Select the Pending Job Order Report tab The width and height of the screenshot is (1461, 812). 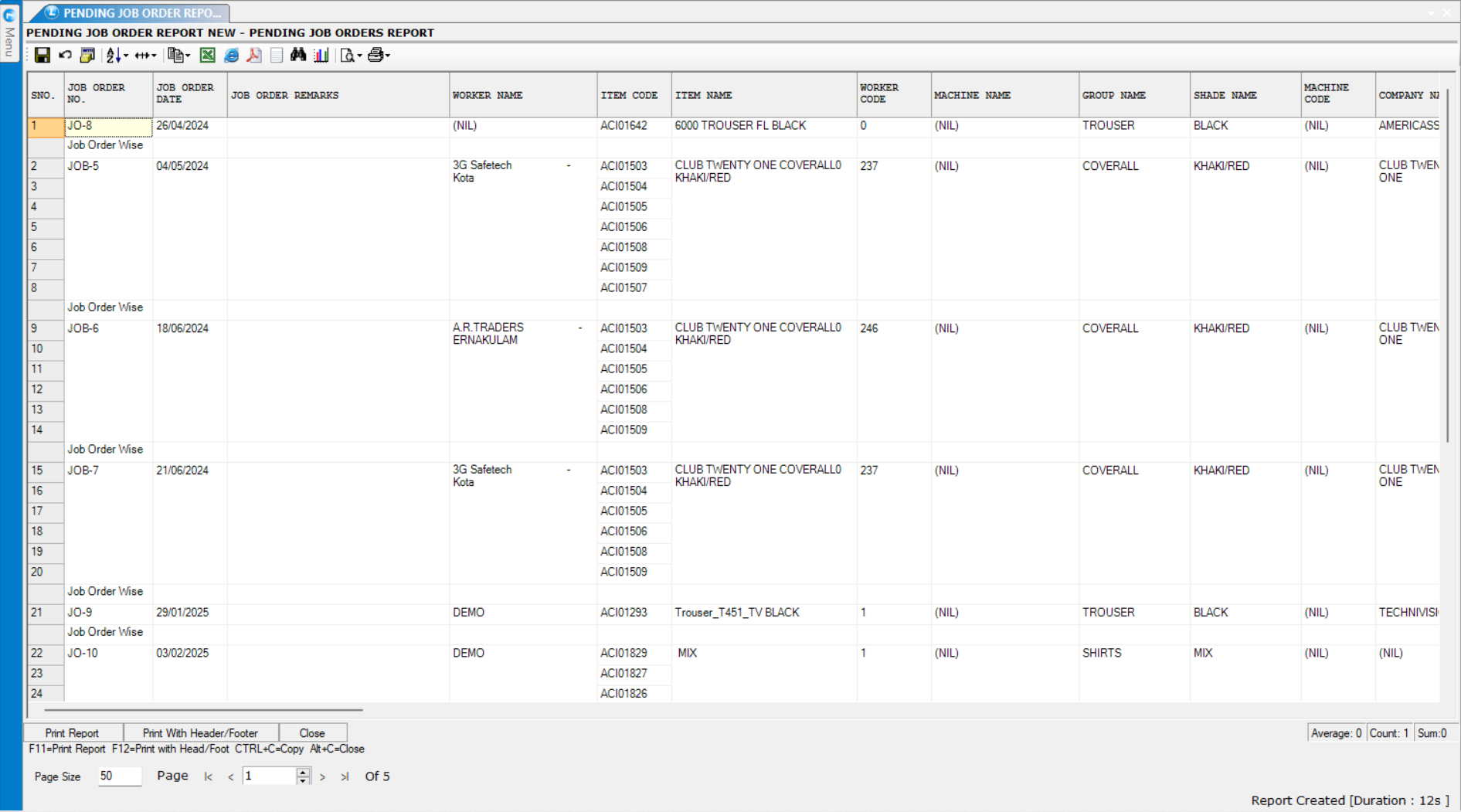point(135,12)
